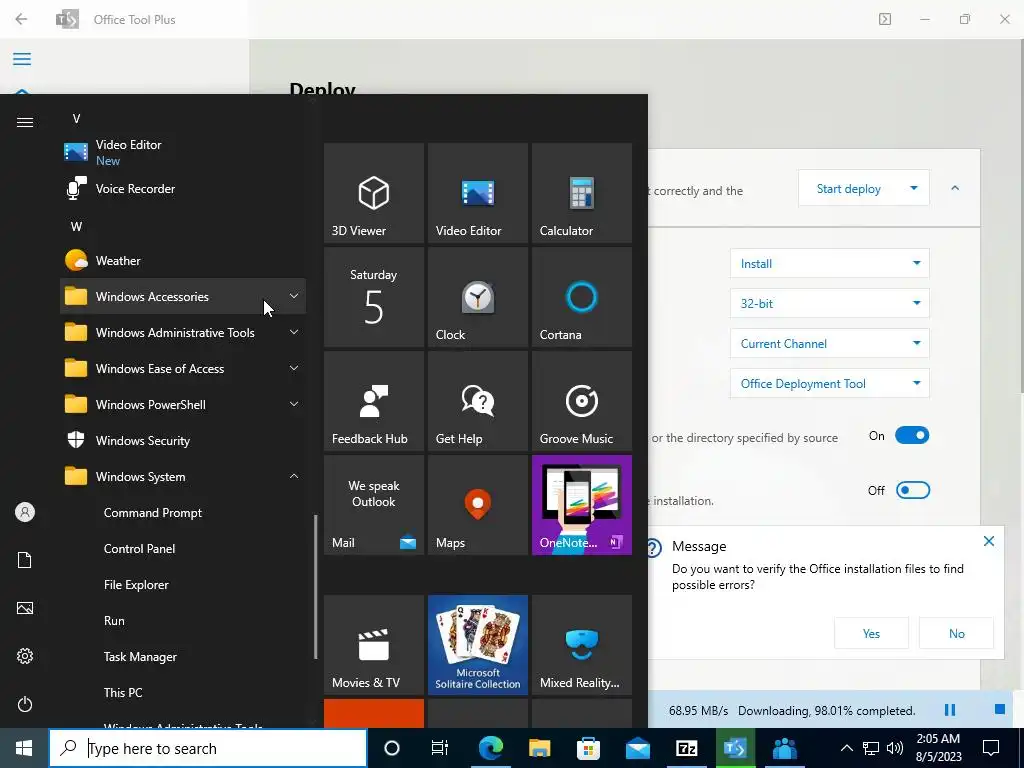The height and width of the screenshot is (768, 1024).
Task: Expand Windows Administrative Tools folder
Action: point(183,332)
